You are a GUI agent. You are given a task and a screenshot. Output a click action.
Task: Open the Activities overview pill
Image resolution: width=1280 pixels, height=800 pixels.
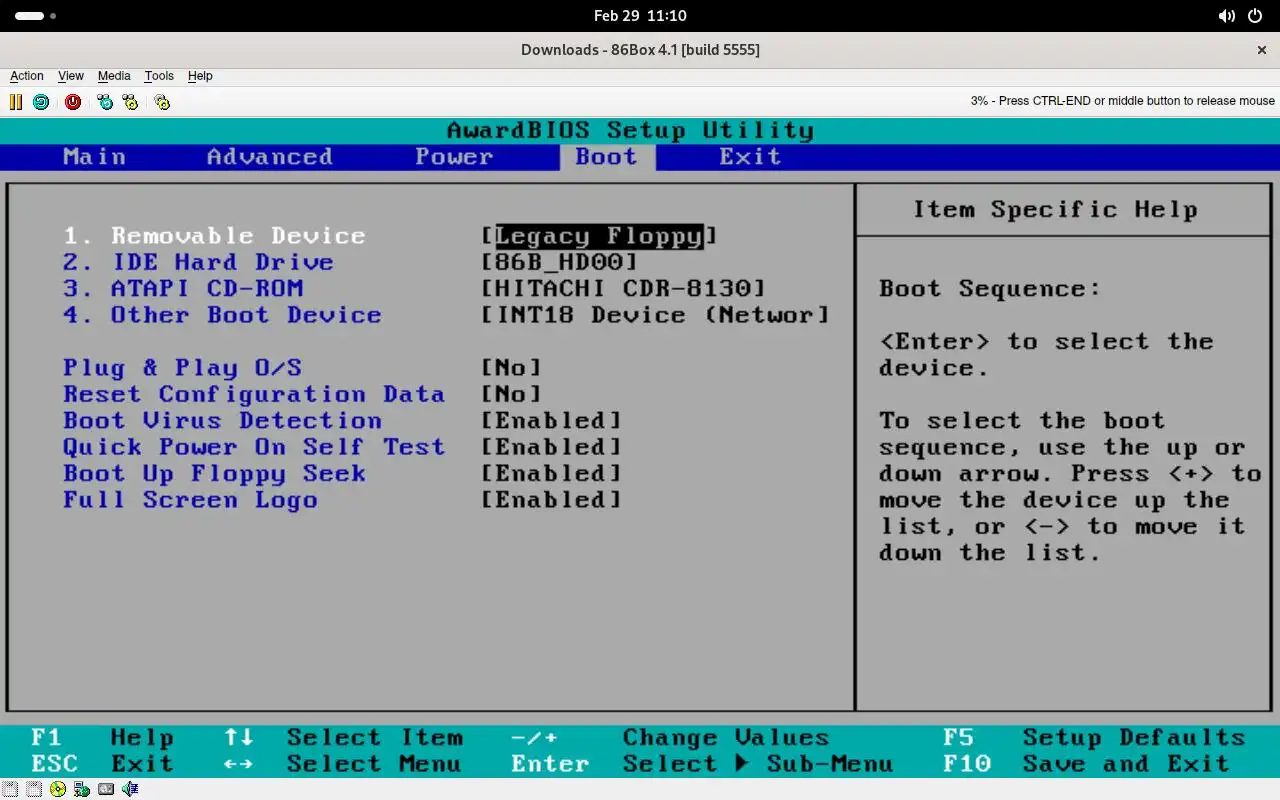pos(35,16)
